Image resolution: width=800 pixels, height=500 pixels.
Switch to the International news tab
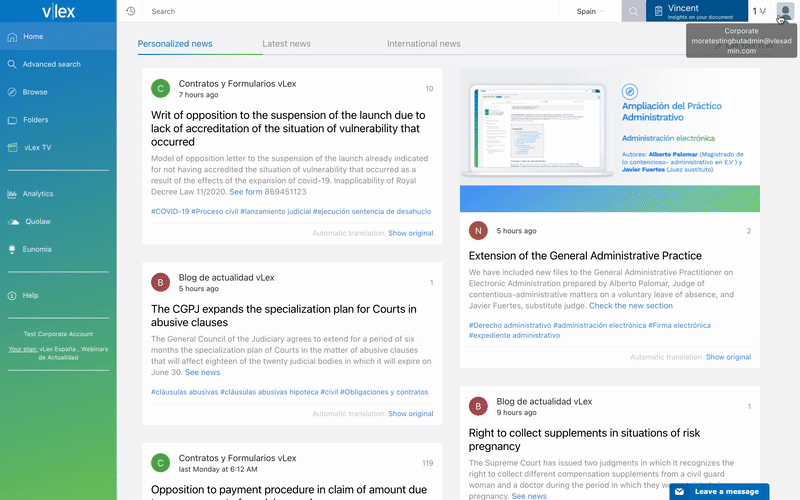point(423,44)
